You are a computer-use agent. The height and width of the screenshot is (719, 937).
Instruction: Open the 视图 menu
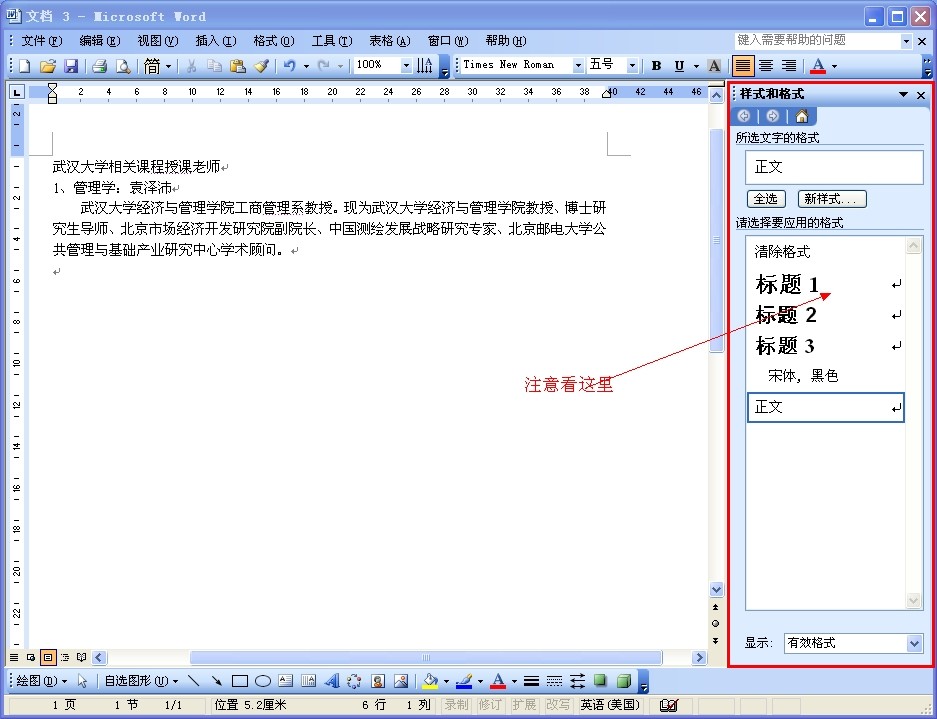point(158,41)
